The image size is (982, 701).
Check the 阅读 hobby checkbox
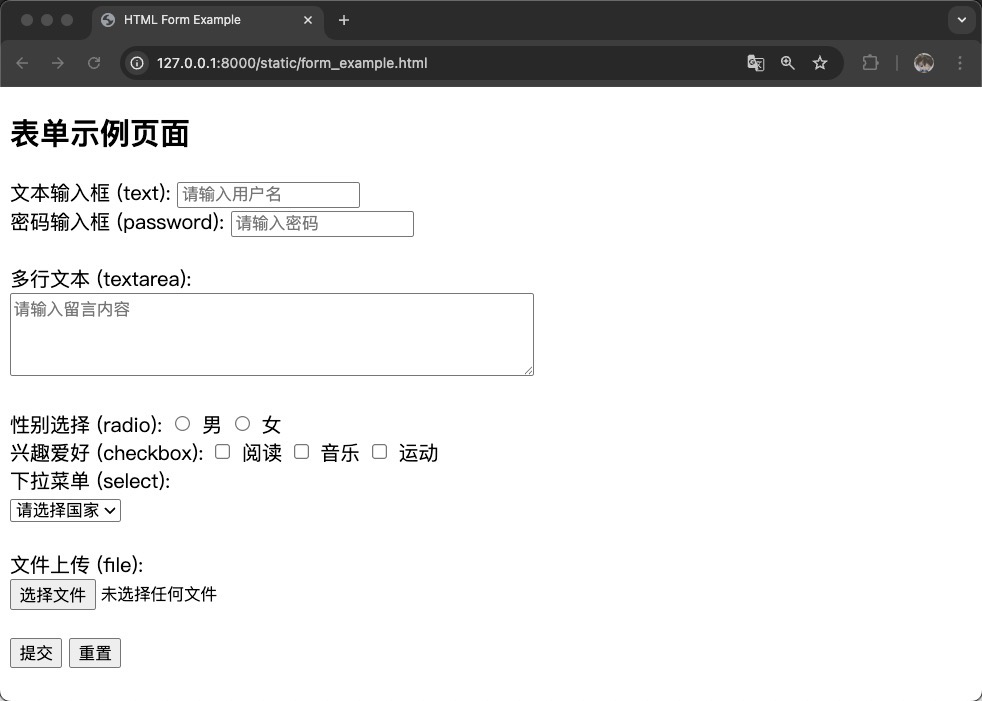(222, 451)
